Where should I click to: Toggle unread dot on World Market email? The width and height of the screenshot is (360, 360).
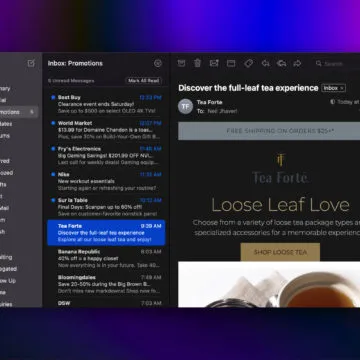click(53, 123)
